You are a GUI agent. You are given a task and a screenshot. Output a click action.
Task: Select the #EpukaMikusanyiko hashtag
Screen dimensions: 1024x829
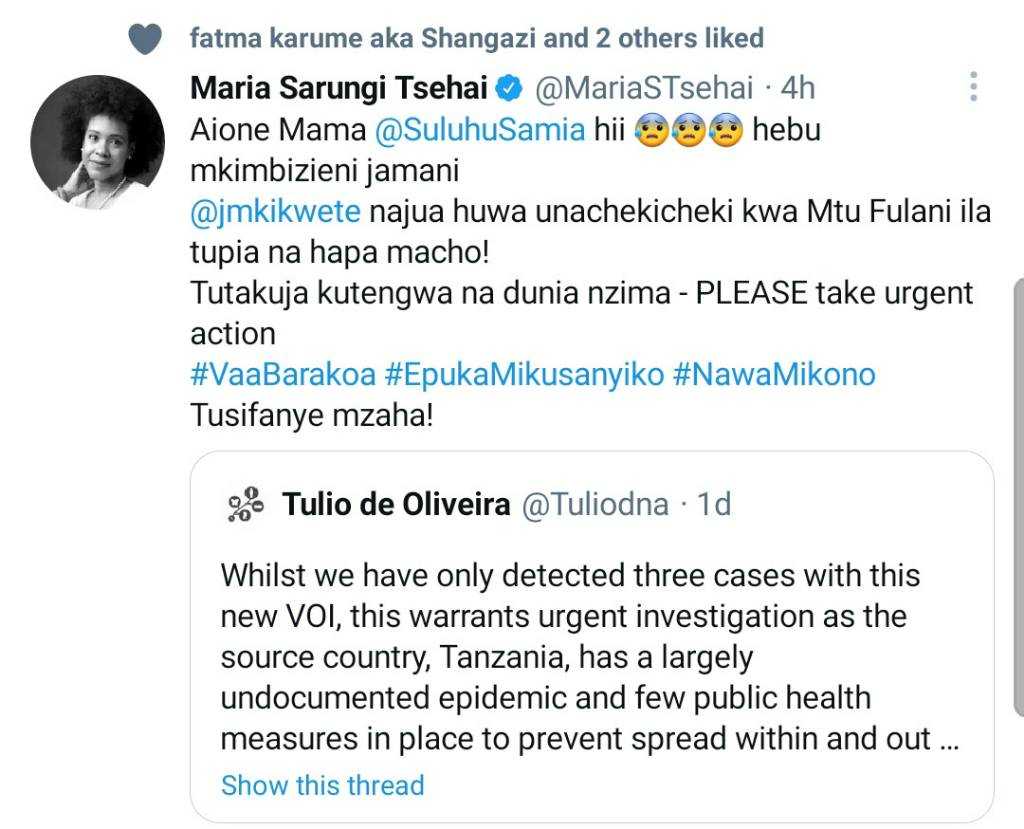[x=524, y=374]
